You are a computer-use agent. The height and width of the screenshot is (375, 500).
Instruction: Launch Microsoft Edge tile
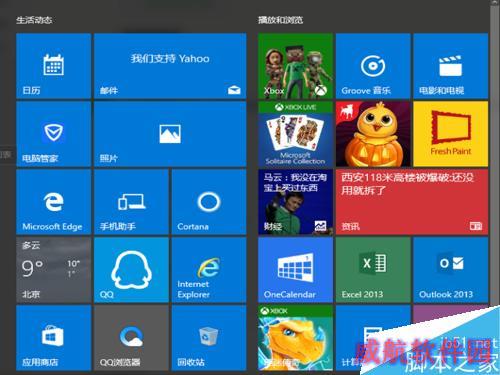click(x=53, y=202)
